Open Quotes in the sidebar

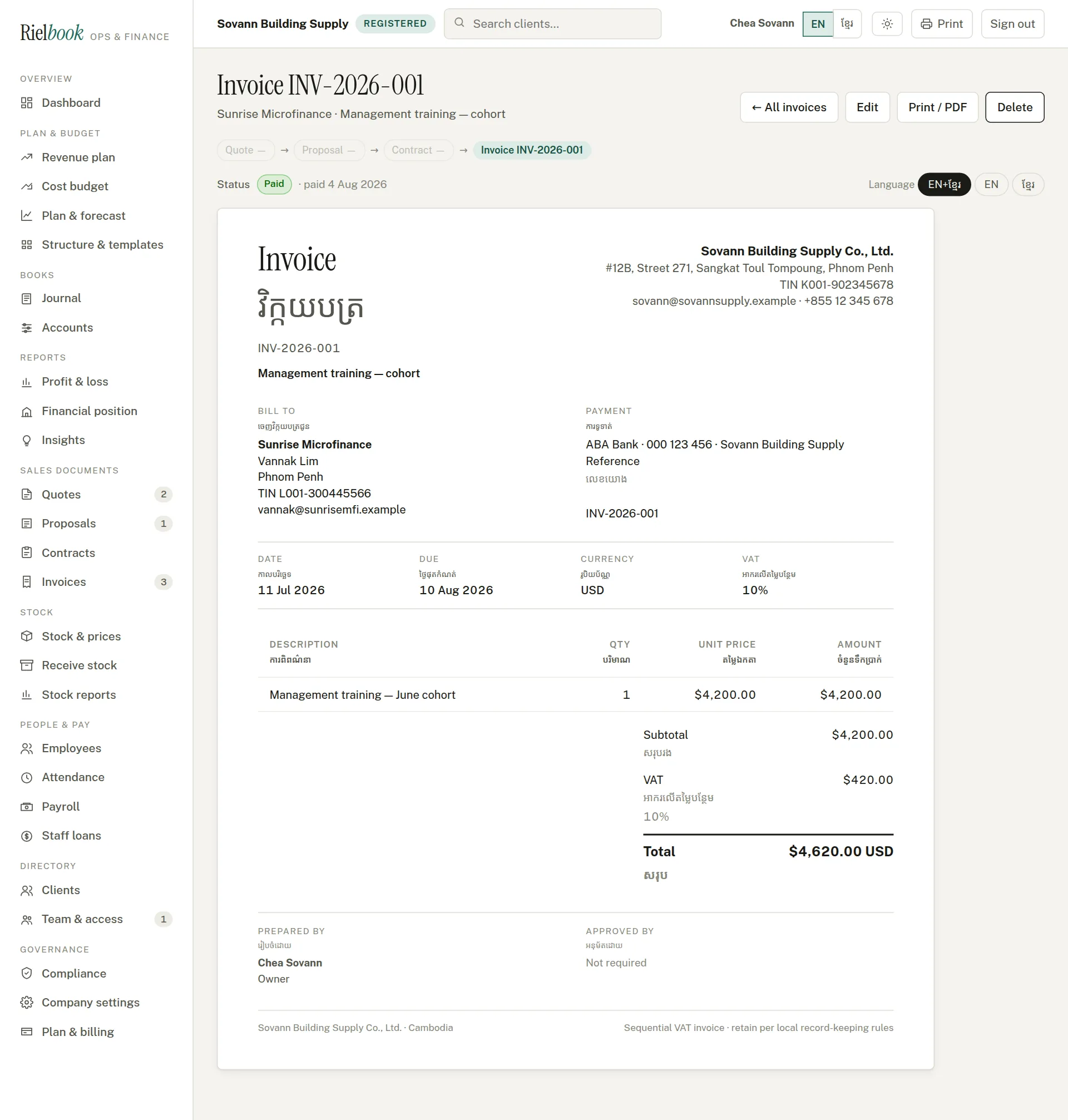[96, 495]
